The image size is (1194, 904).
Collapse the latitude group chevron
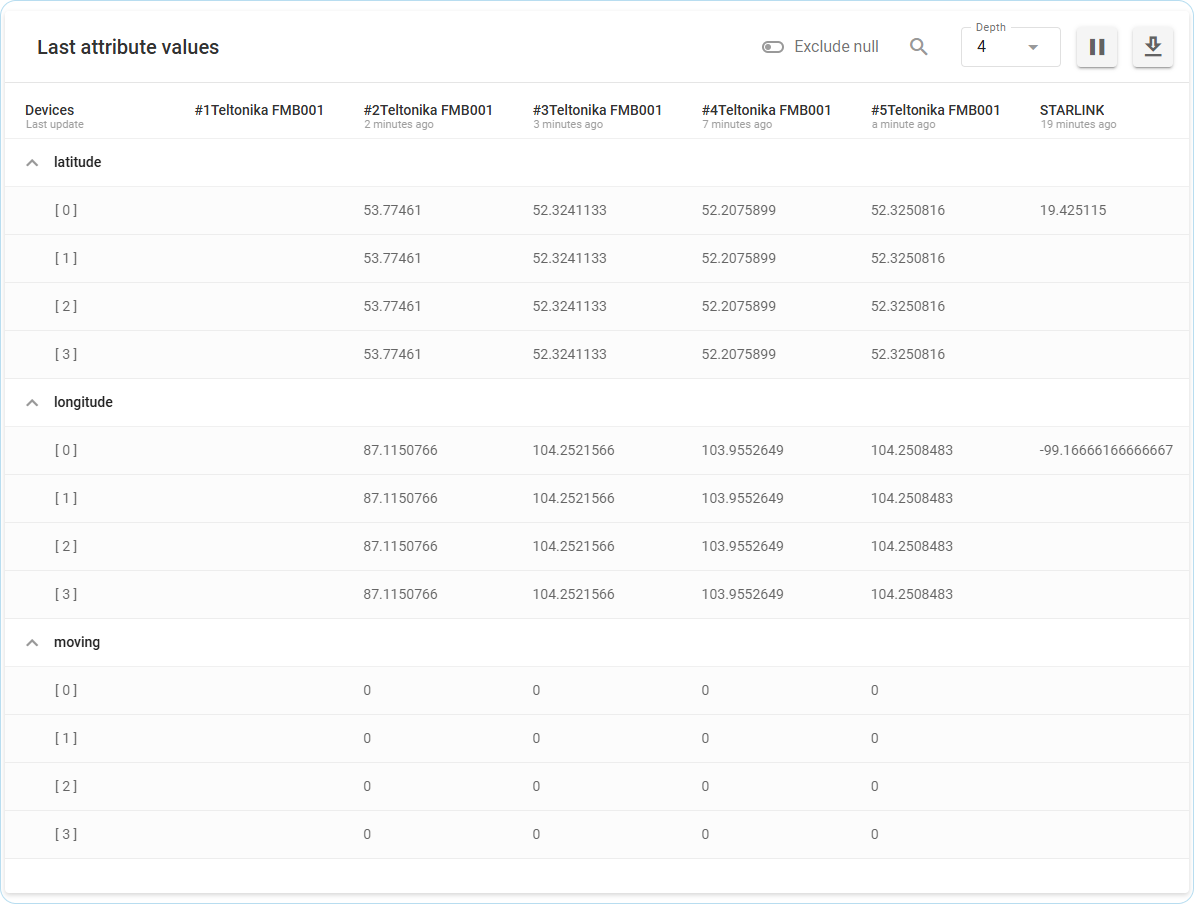coord(32,162)
